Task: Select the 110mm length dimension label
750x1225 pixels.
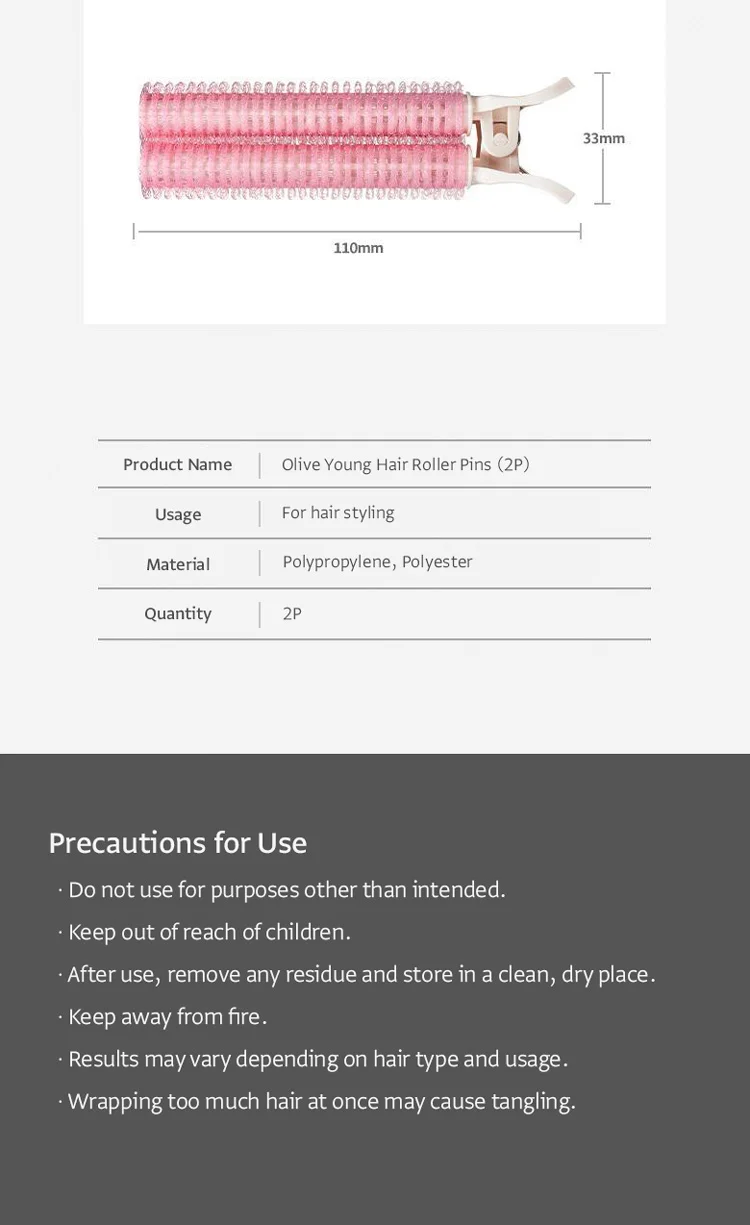Action: tap(358, 248)
